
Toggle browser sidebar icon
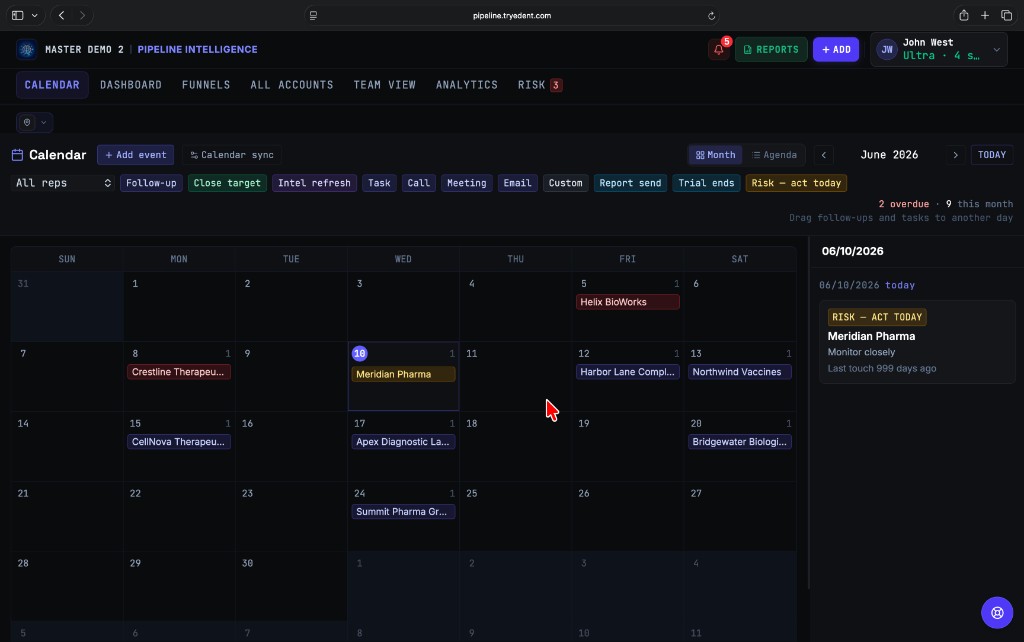pyautogui.click(x=18, y=15)
